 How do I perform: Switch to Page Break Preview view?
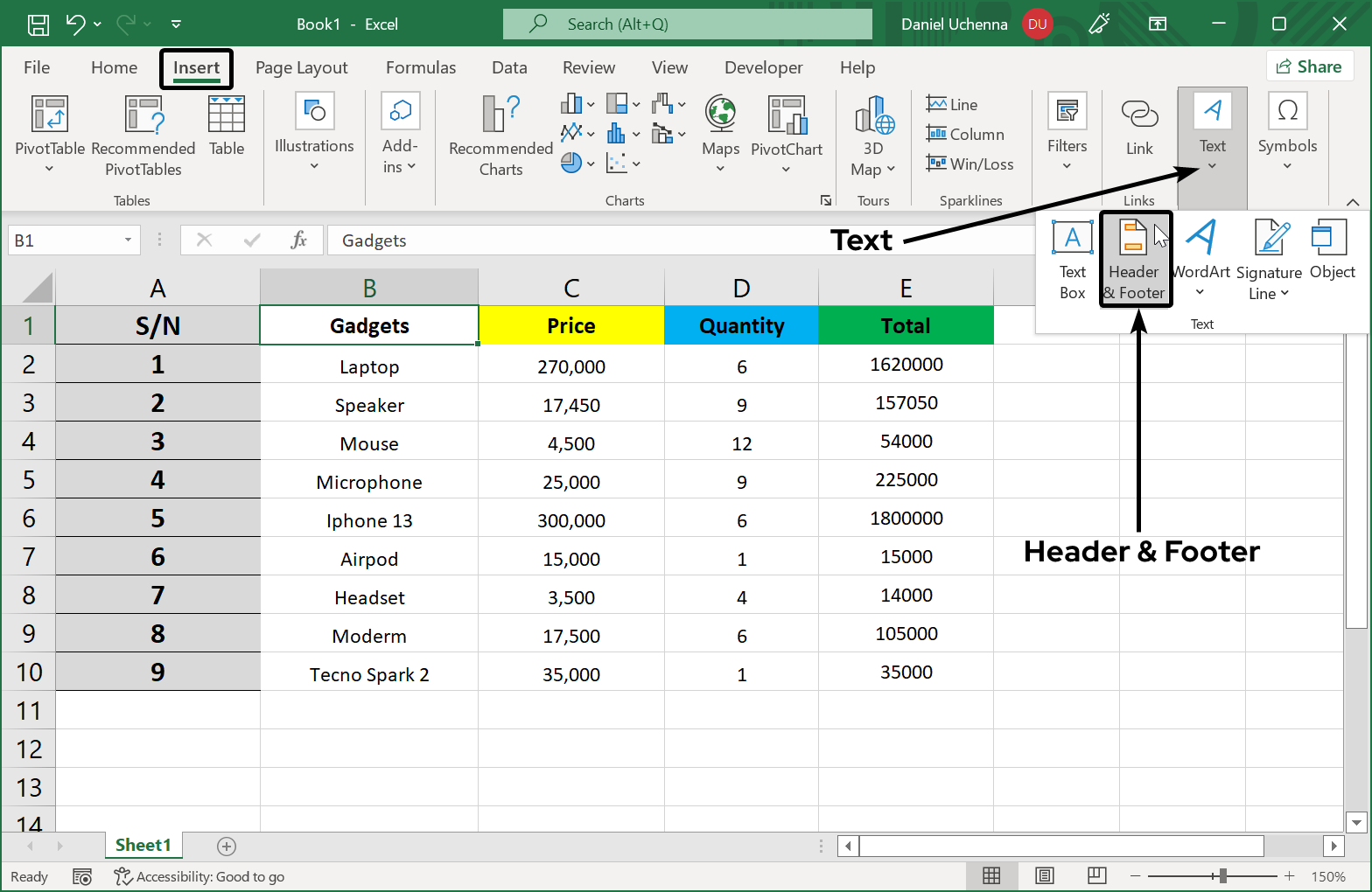[x=1096, y=875]
